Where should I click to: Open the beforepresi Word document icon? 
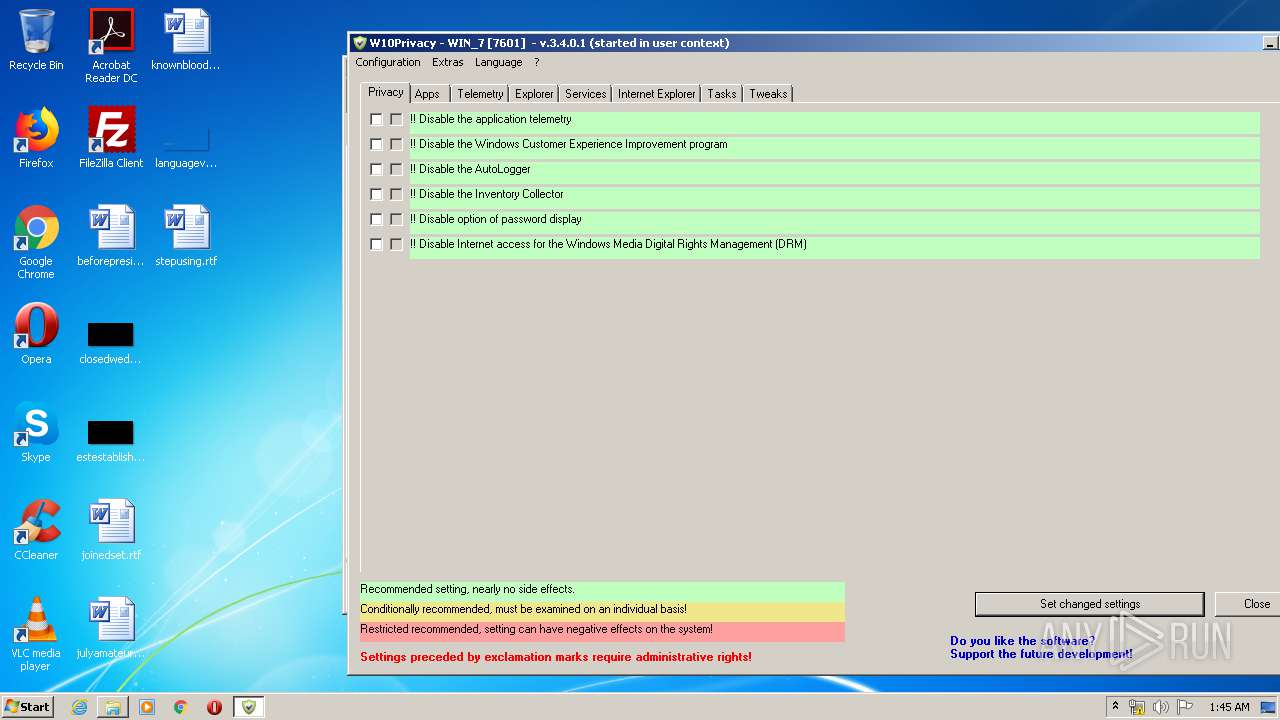[111, 236]
